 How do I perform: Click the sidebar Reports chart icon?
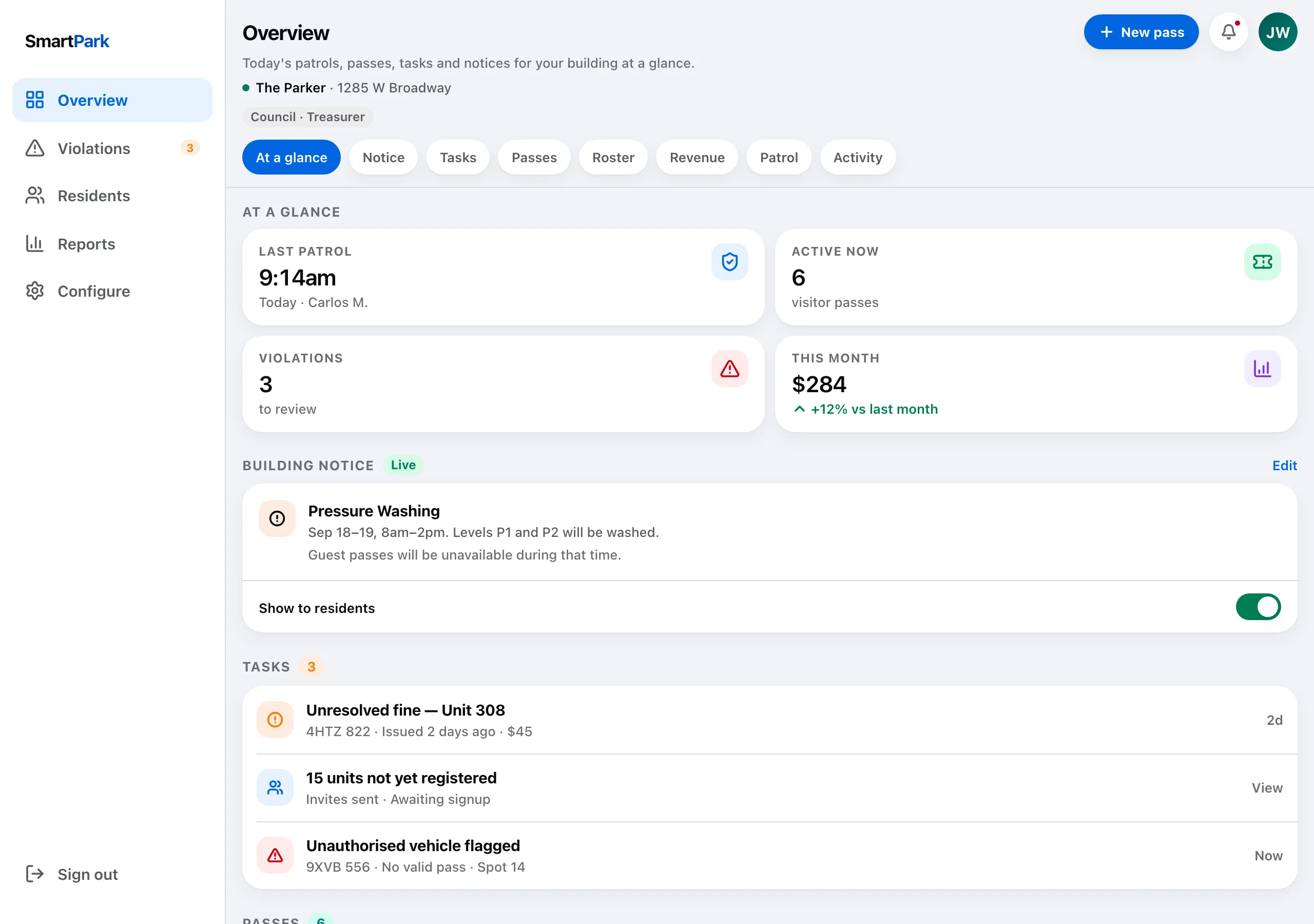pyautogui.click(x=35, y=244)
